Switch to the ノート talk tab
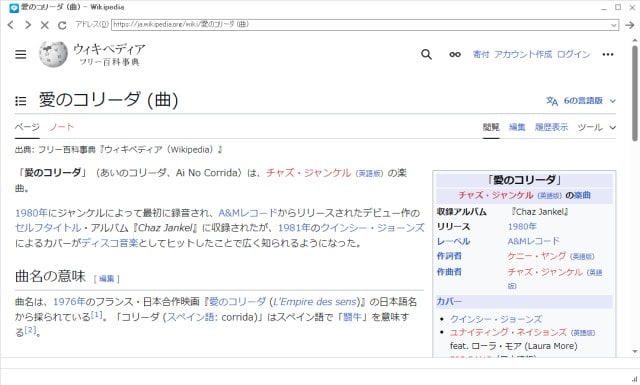Viewport: 640px width, 385px height. (x=62, y=127)
